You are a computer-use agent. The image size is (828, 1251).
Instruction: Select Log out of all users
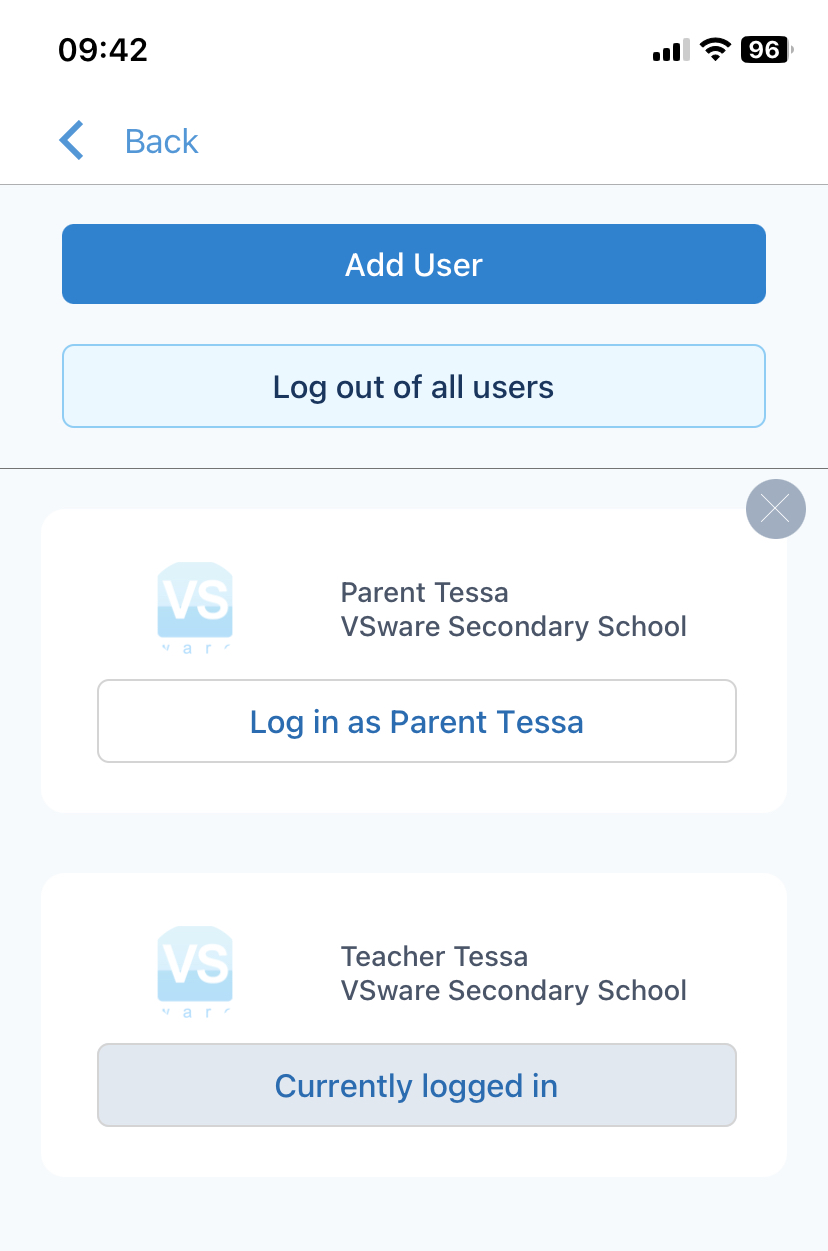(x=413, y=386)
